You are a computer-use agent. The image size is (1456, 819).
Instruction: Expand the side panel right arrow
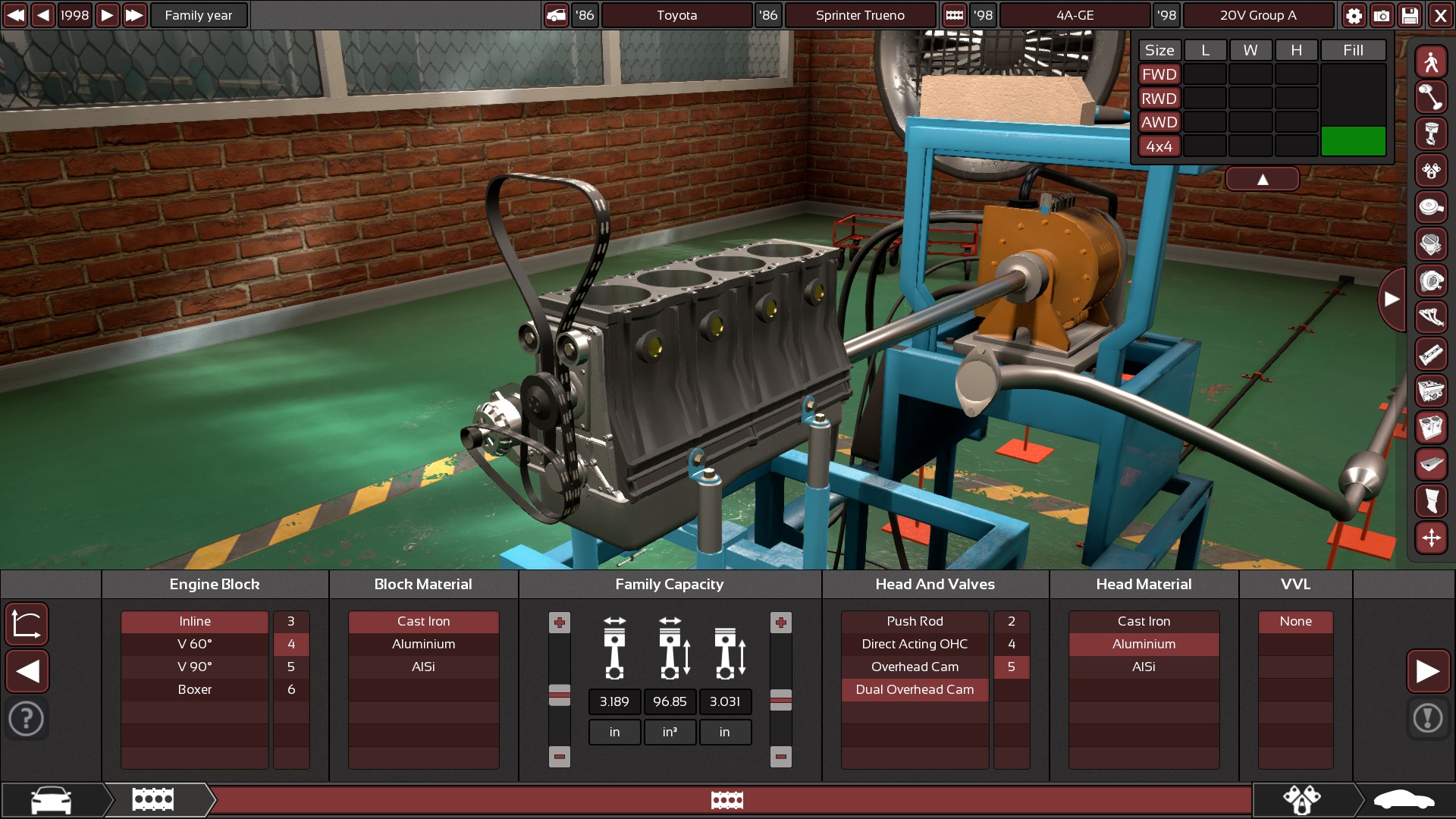1392,300
